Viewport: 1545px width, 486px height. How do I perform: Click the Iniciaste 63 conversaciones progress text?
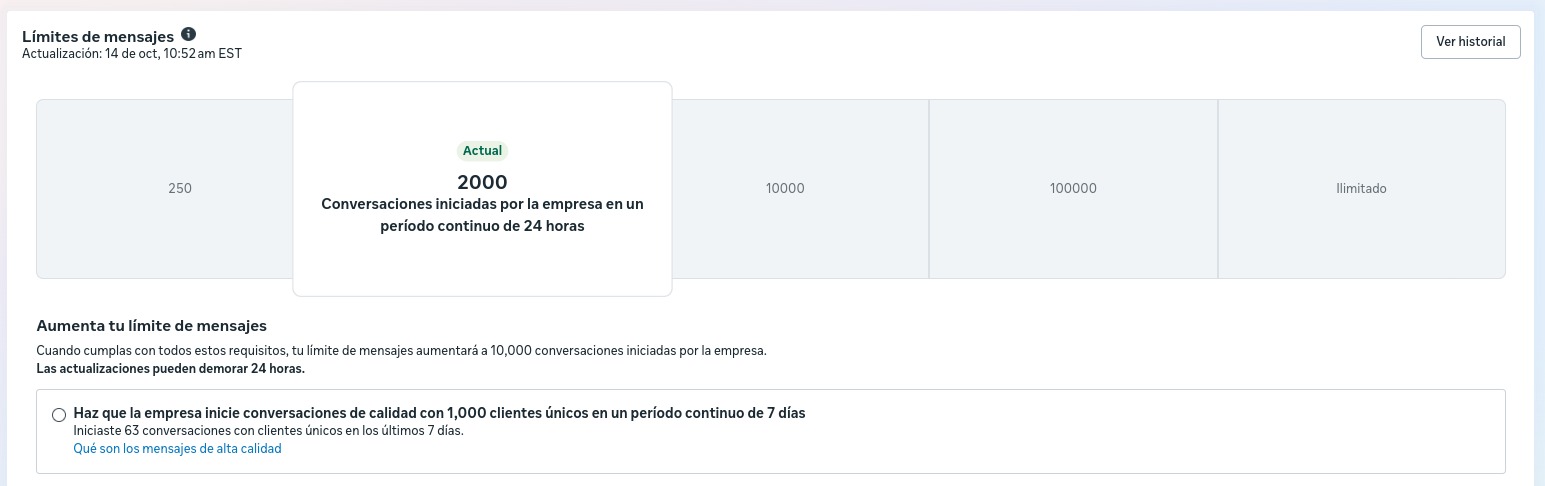click(268, 431)
